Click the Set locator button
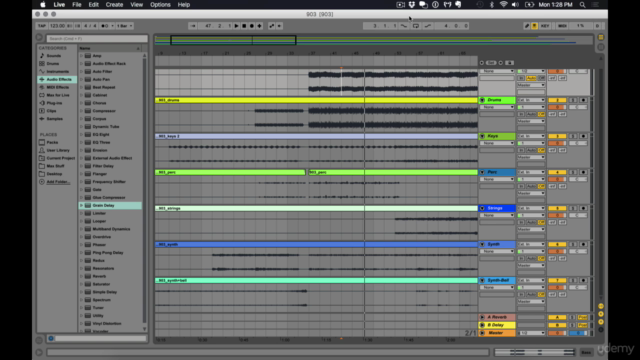The image size is (640, 360). 491,63
